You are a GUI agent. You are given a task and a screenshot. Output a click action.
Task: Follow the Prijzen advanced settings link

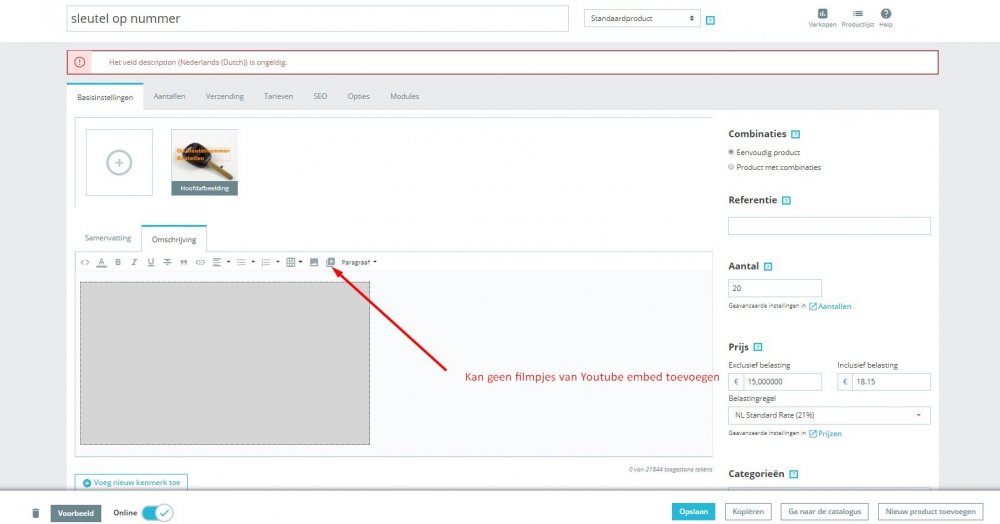[x=825, y=433]
